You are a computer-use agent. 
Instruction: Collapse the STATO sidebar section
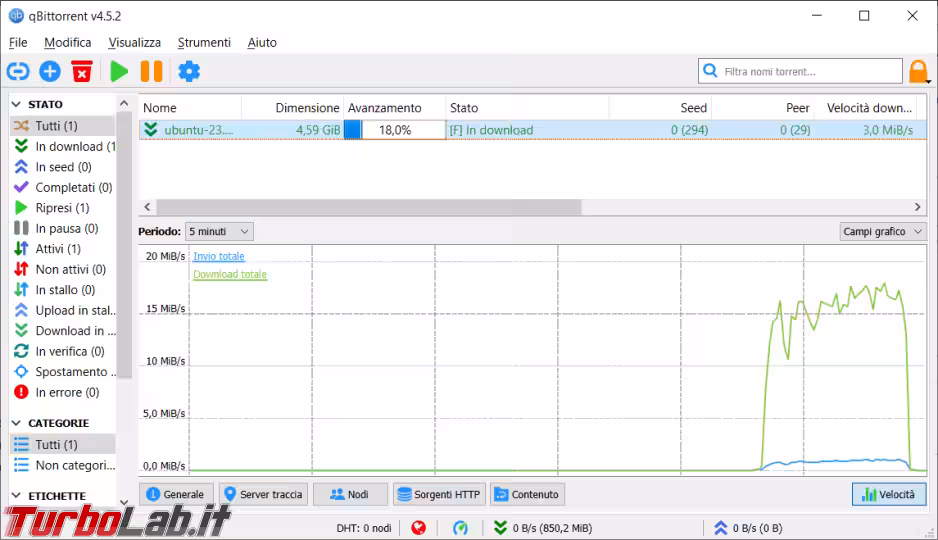pos(16,104)
